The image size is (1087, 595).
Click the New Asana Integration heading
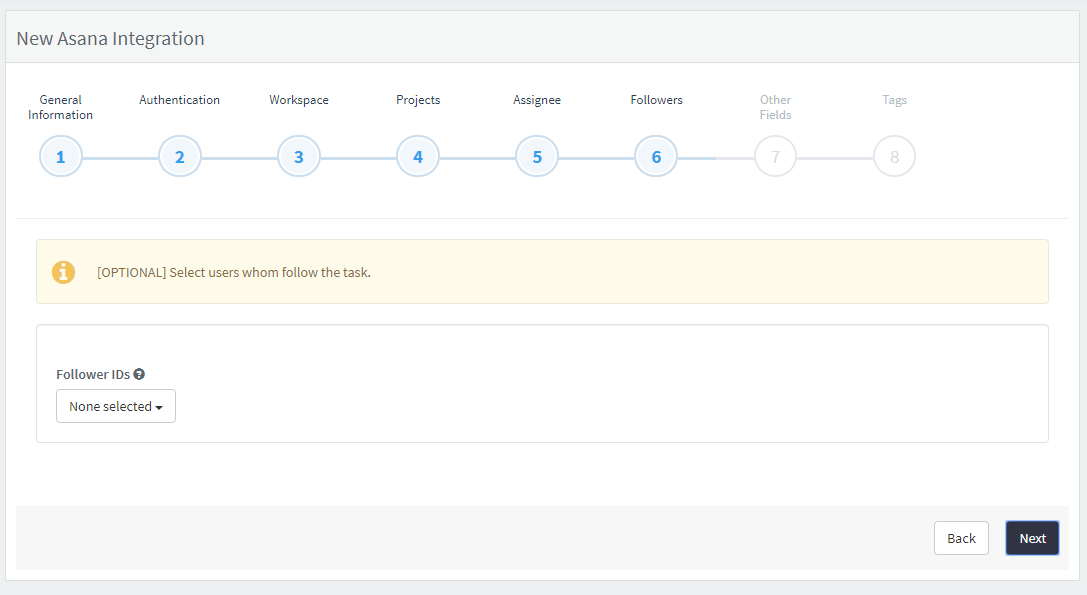click(x=110, y=39)
